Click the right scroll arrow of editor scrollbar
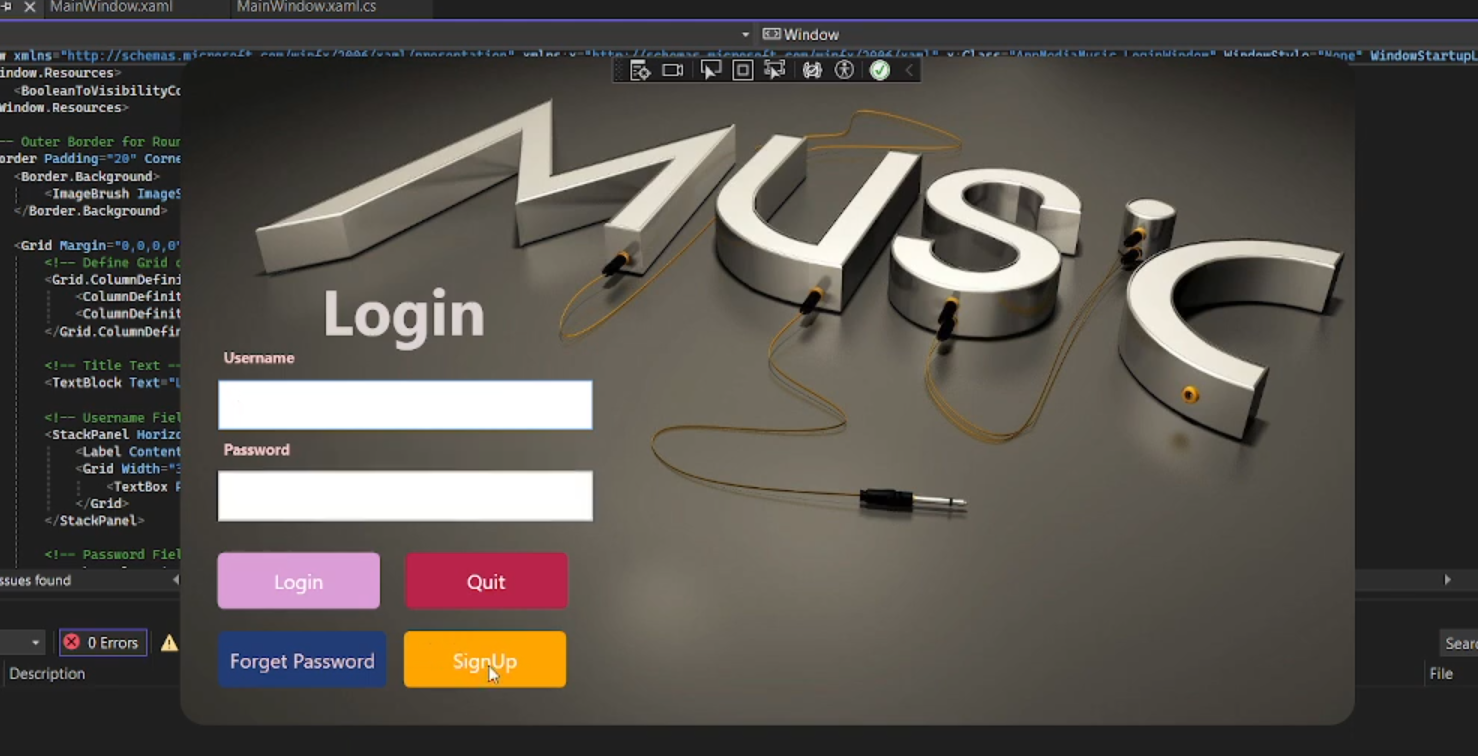The image size is (1478, 756). pos(1447,580)
